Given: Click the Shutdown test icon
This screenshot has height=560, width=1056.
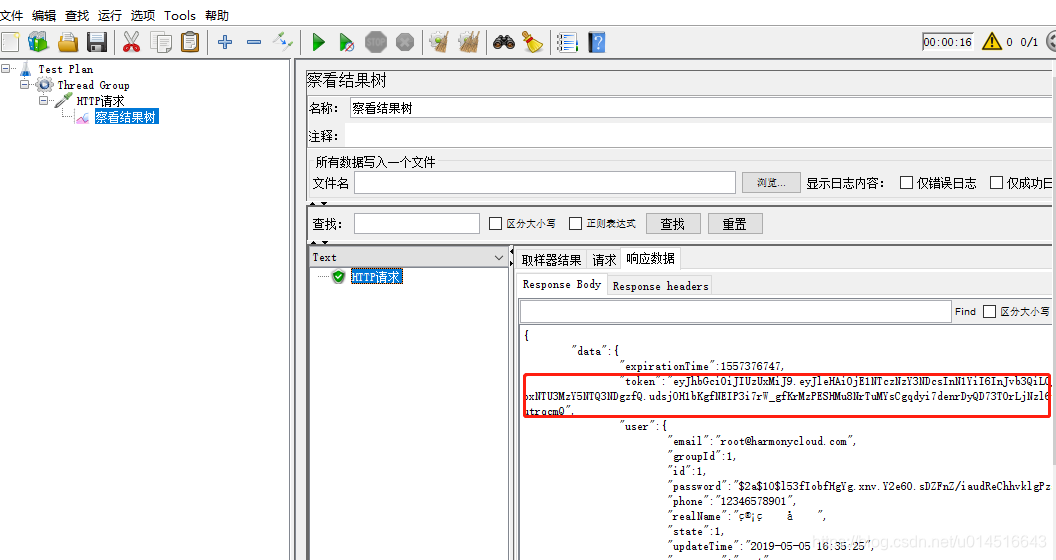Looking at the screenshot, I should 405,42.
